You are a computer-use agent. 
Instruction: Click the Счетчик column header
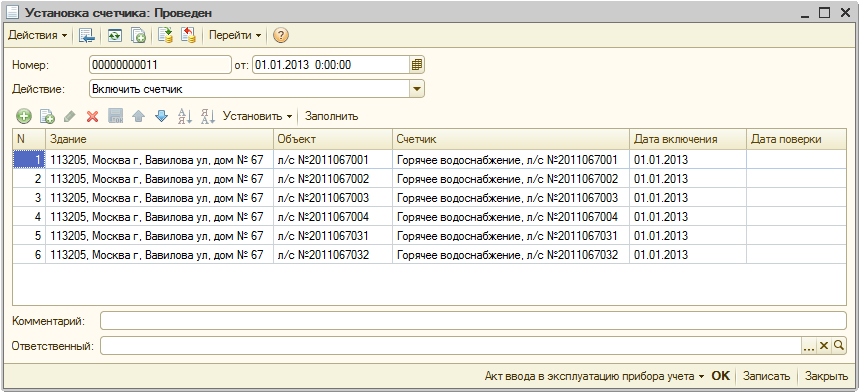click(511, 139)
